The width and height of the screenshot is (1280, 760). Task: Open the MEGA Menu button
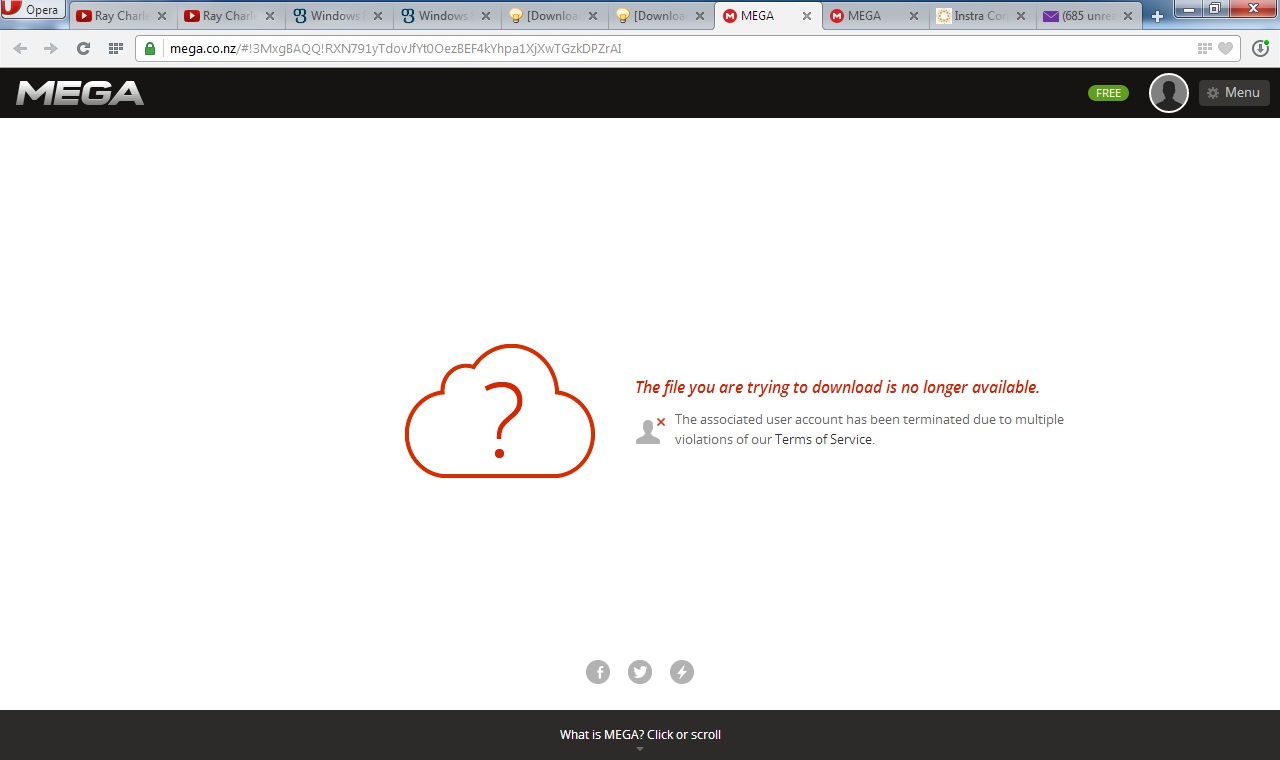click(1234, 93)
